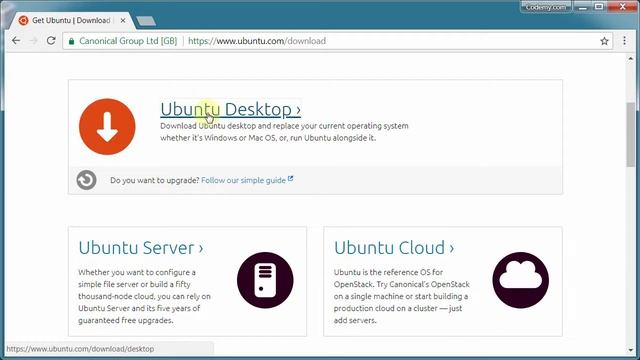Click the scrollbar up arrow
Image resolution: width=640 pixels, height=360 pixels.
click(631, 59)
